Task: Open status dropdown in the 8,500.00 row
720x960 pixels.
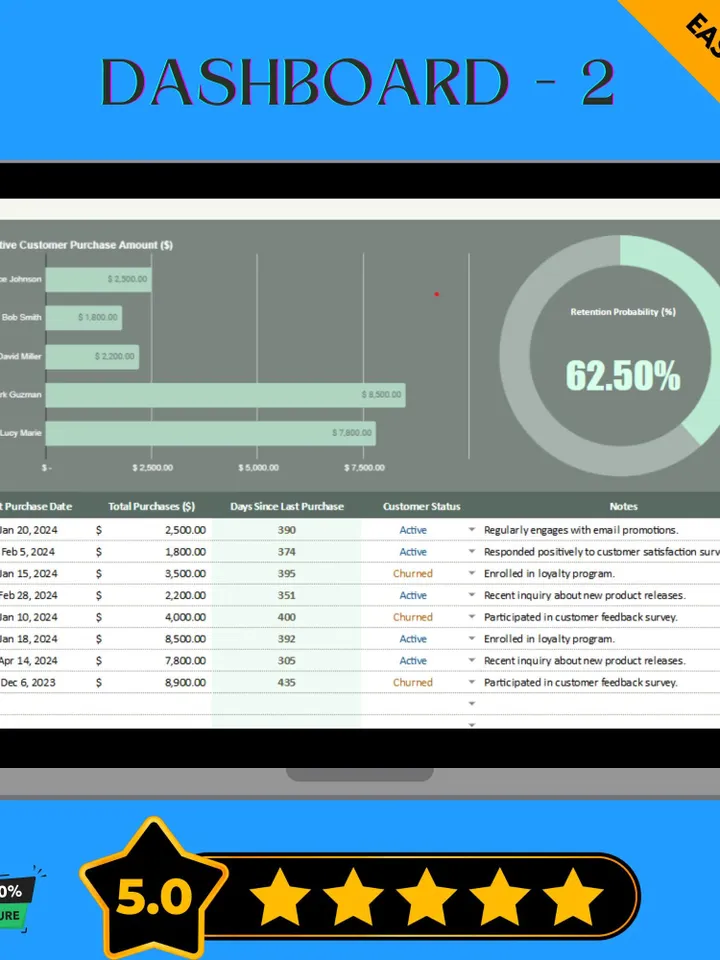Action: (x=471, y=639)
